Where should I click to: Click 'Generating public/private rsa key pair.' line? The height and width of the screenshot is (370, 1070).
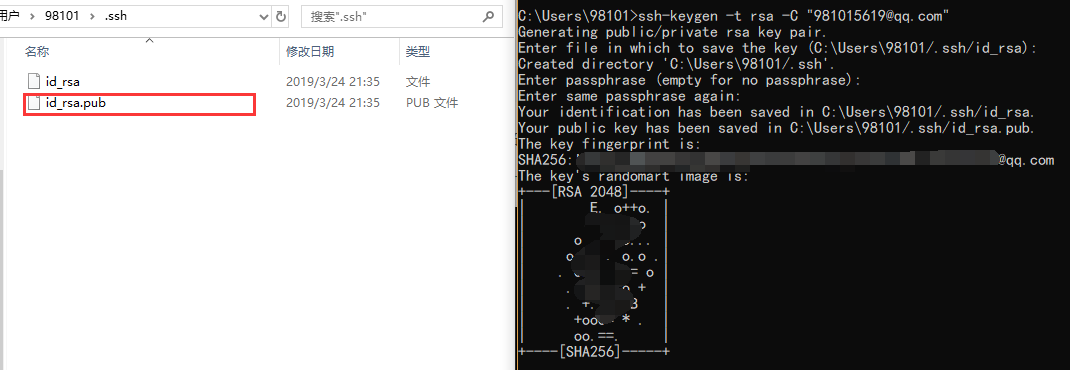click(672, 32)
